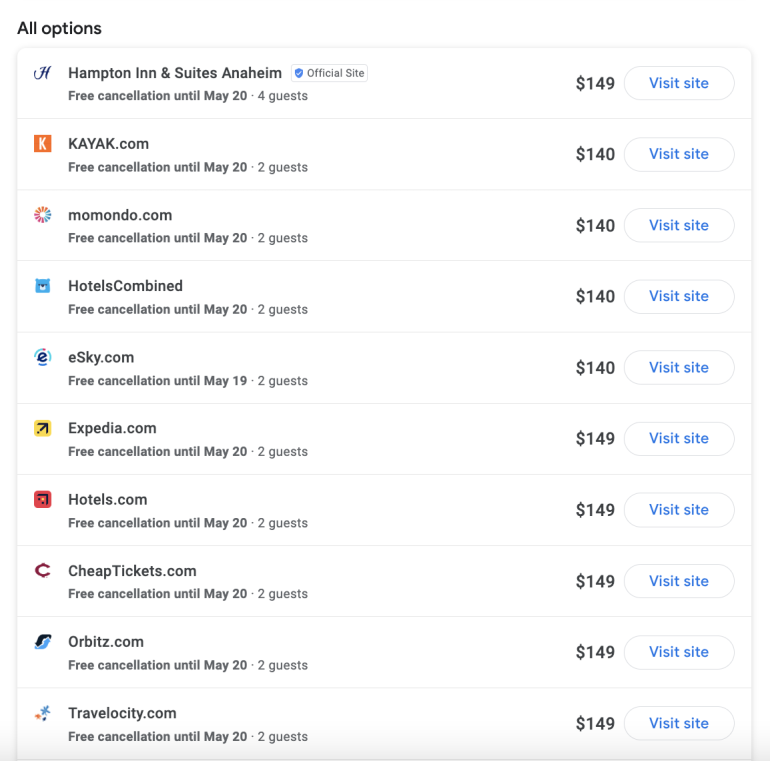Click the eSky.com logo icon
Image resolution: width=770 pixels, height=761 pixels.
42,357
